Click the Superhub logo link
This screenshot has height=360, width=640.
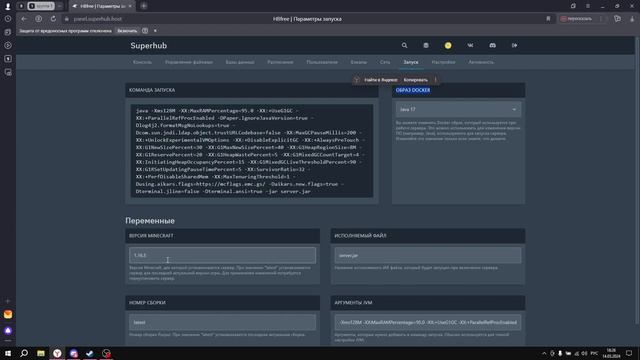click(x=149, y=45)
